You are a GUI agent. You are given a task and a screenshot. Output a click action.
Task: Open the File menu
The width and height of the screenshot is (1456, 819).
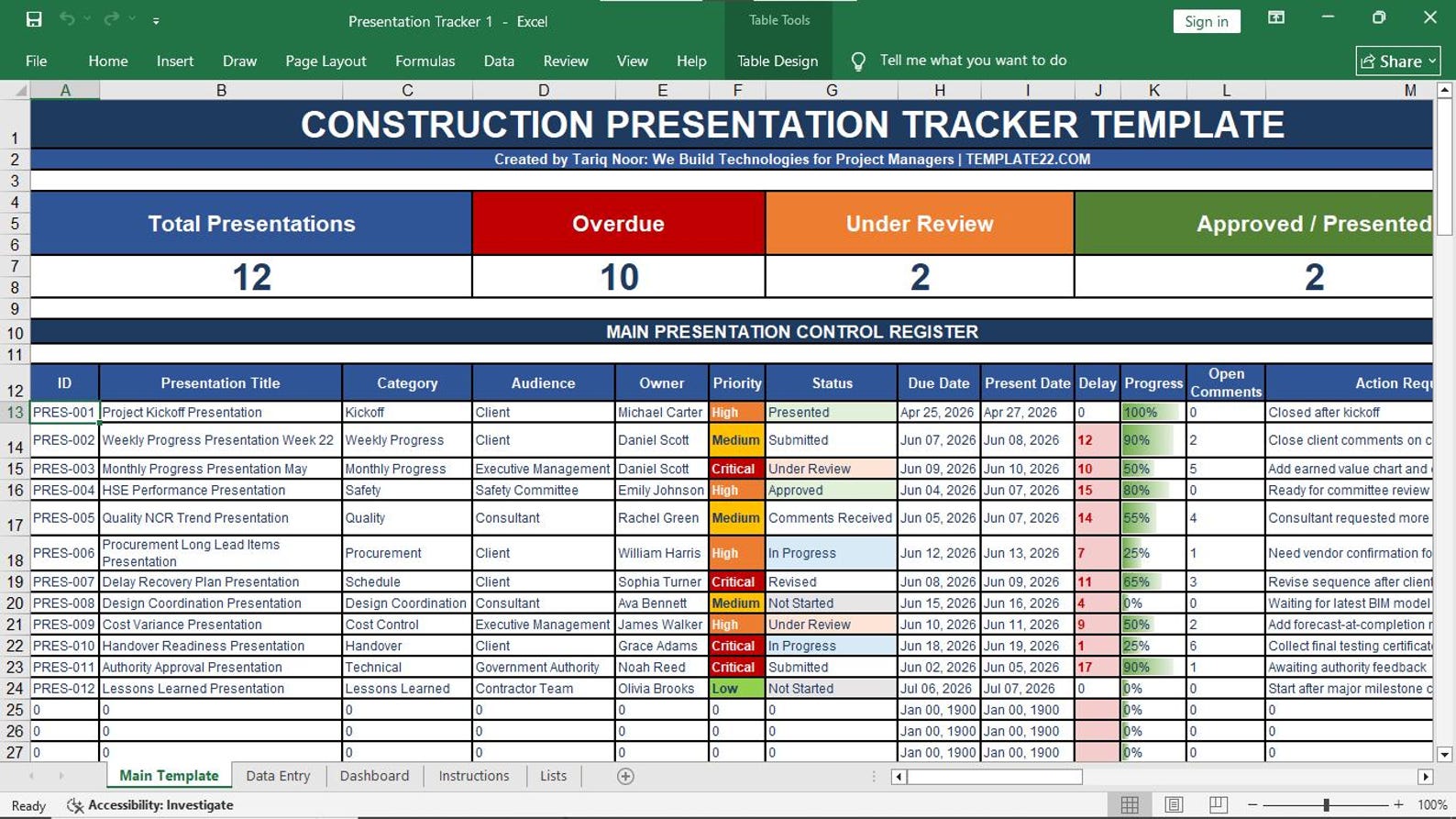pyautogui.click(x=37, y=61)
